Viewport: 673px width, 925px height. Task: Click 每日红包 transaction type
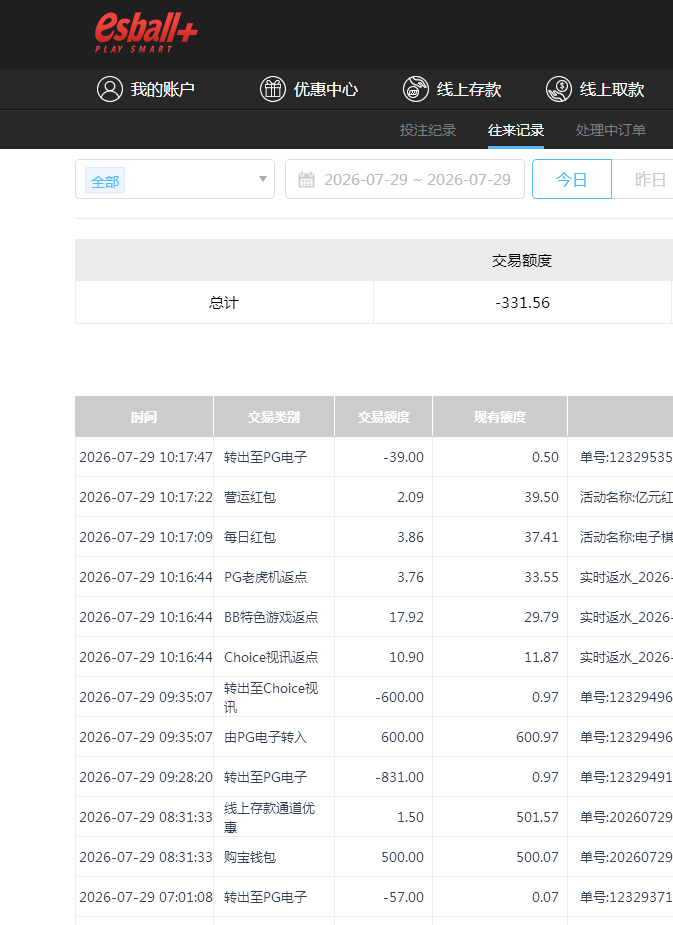(249, 537)
